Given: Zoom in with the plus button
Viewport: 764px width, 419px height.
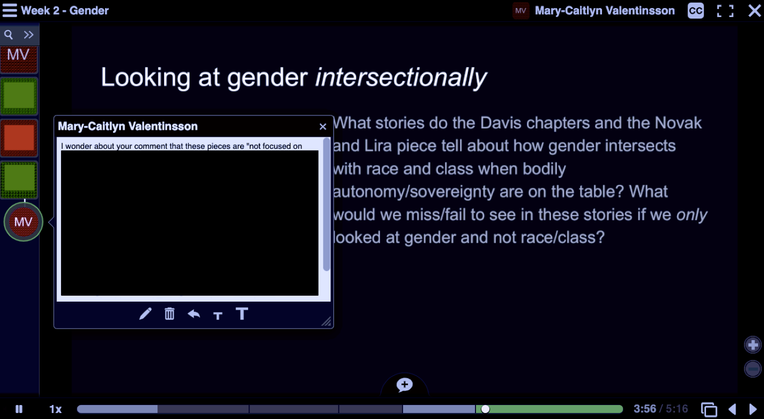Looking at the screenshot, I should point(753,345).
